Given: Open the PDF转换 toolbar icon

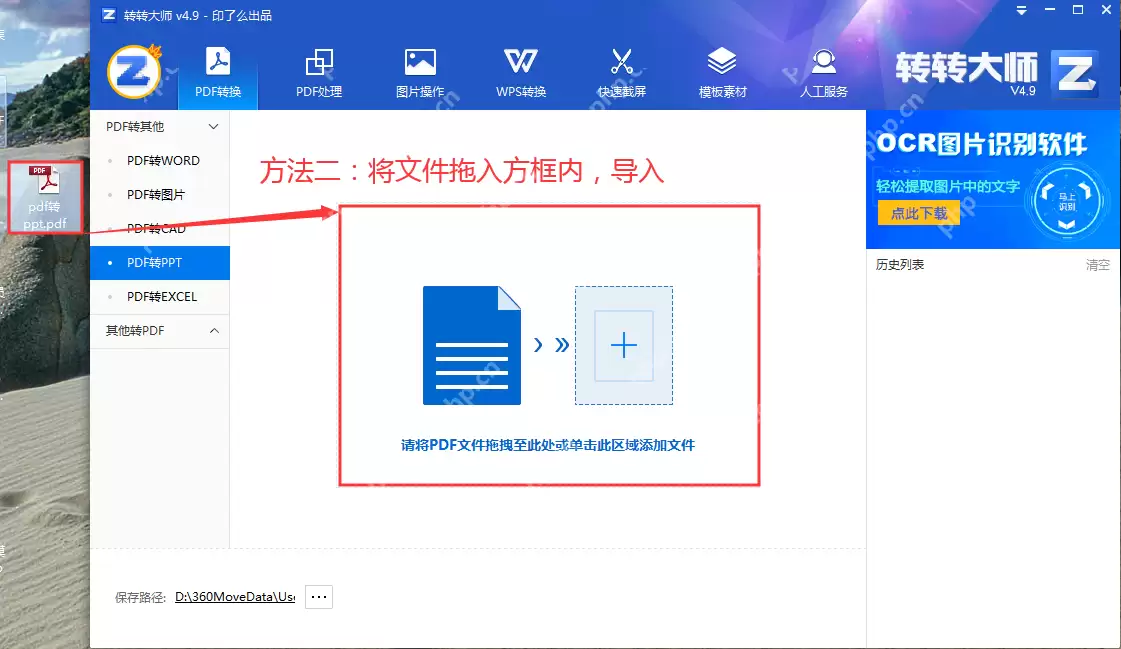Looking at the screenshot, I should (219, 70).
